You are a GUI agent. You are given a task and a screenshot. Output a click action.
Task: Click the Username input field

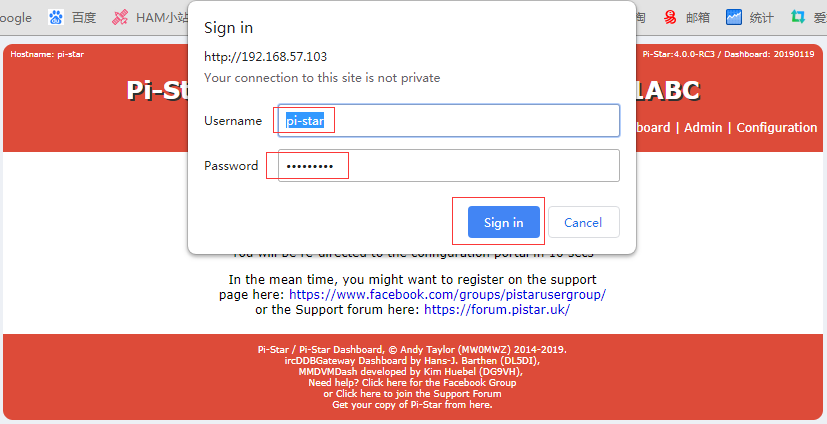[447, 121]
